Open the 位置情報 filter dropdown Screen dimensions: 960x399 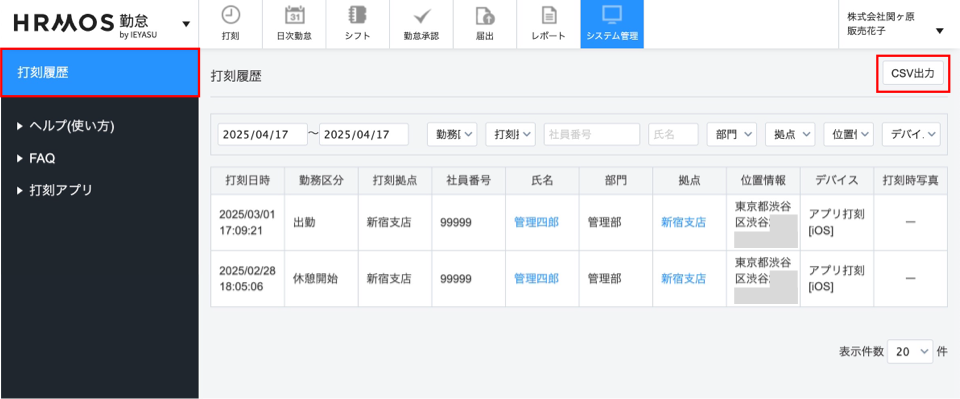coord(849,135)
